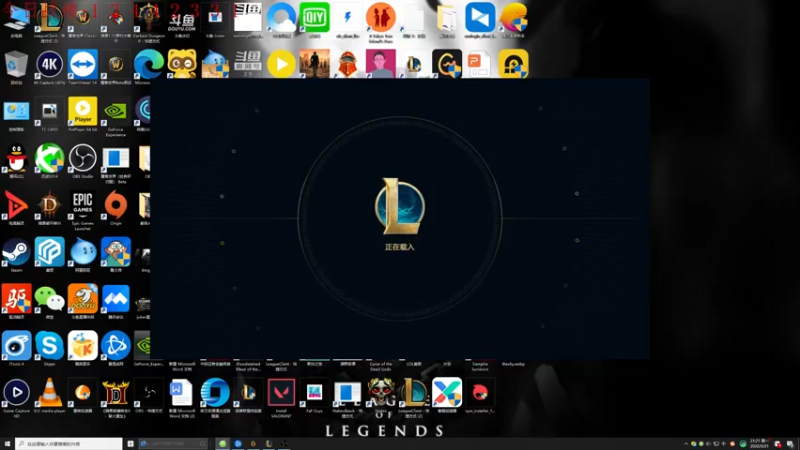The width and height of the screenshot is (800, 450).
Task: Open GeForce Experience desktop shortcut
Action: [x=116, y=113]
